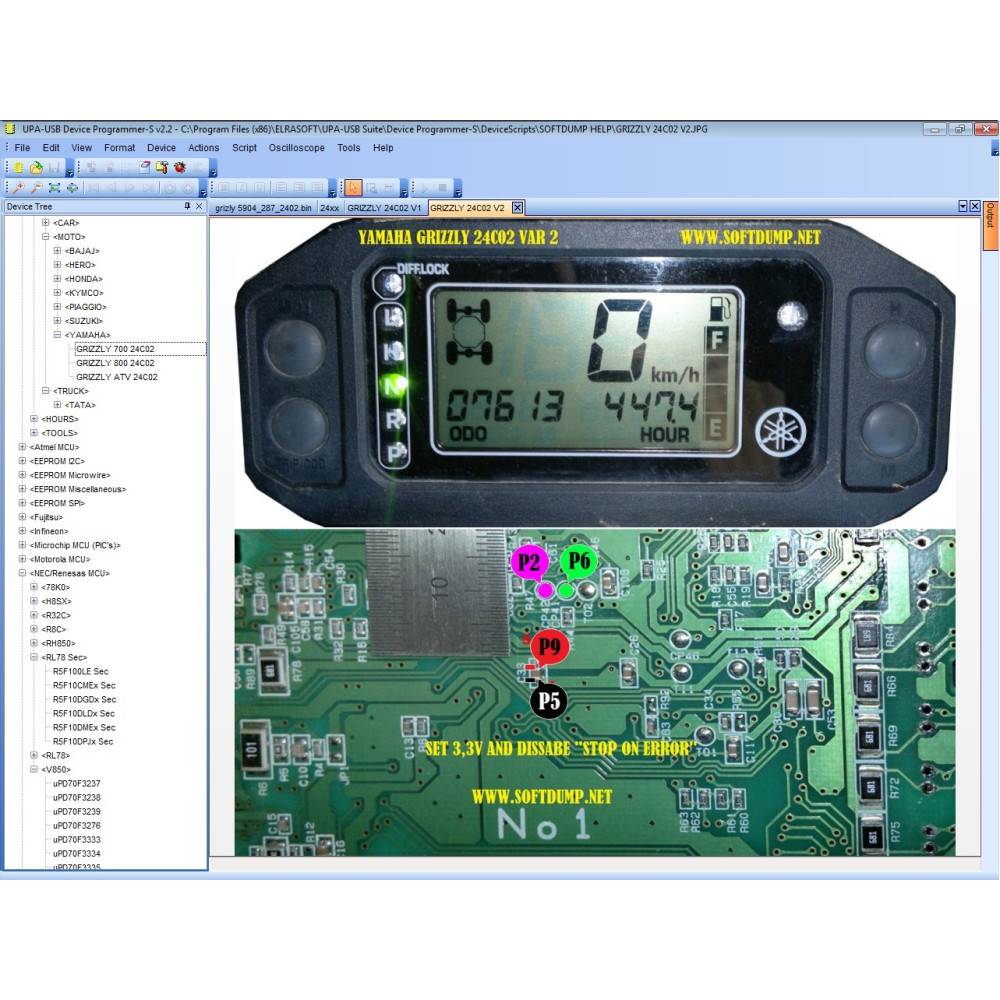Screen dimensions: 1000x1000
Task: Open the collapsed Output side panel
Action: click(x=990, y=226)
